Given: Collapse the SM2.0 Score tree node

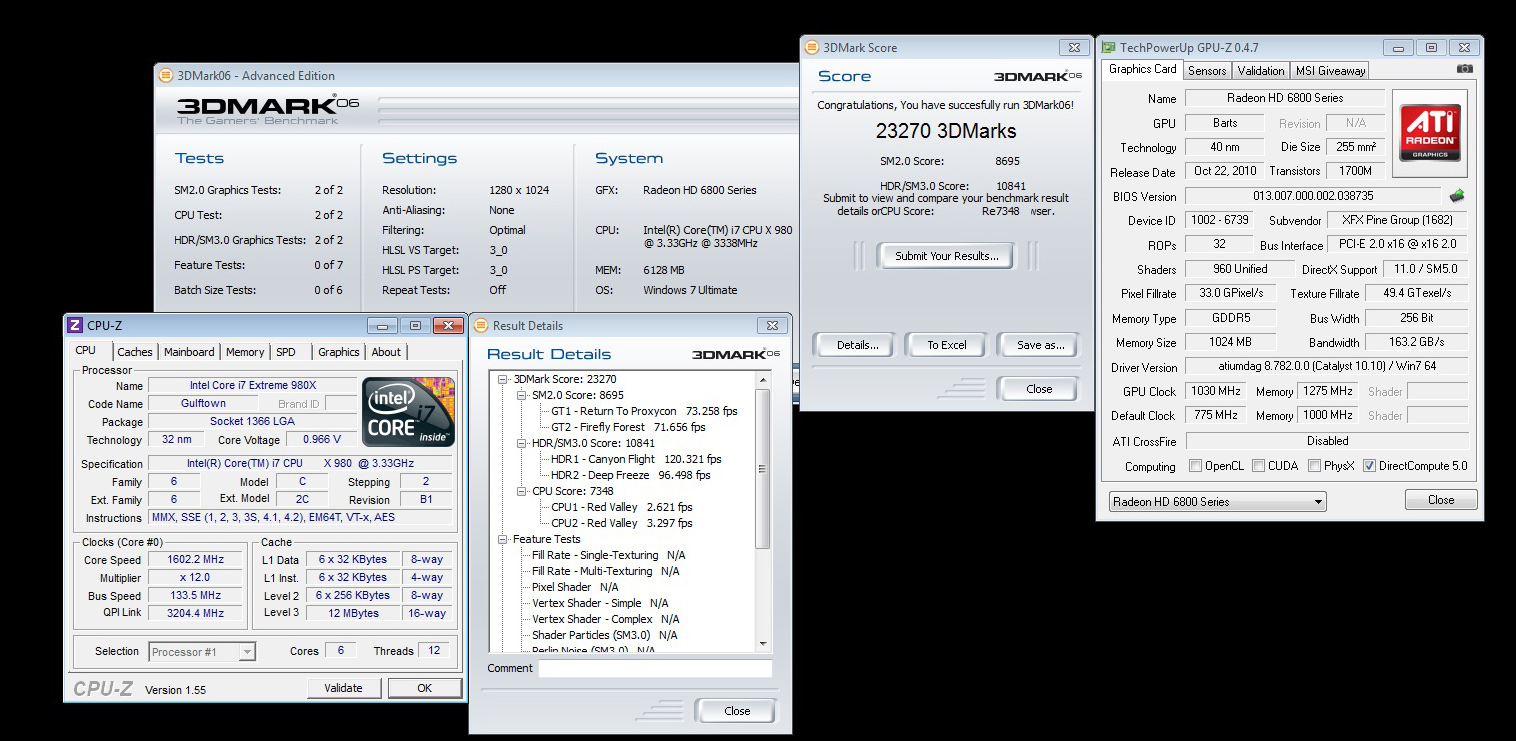Looking at the screenshot, I should [x=522, y=395].
